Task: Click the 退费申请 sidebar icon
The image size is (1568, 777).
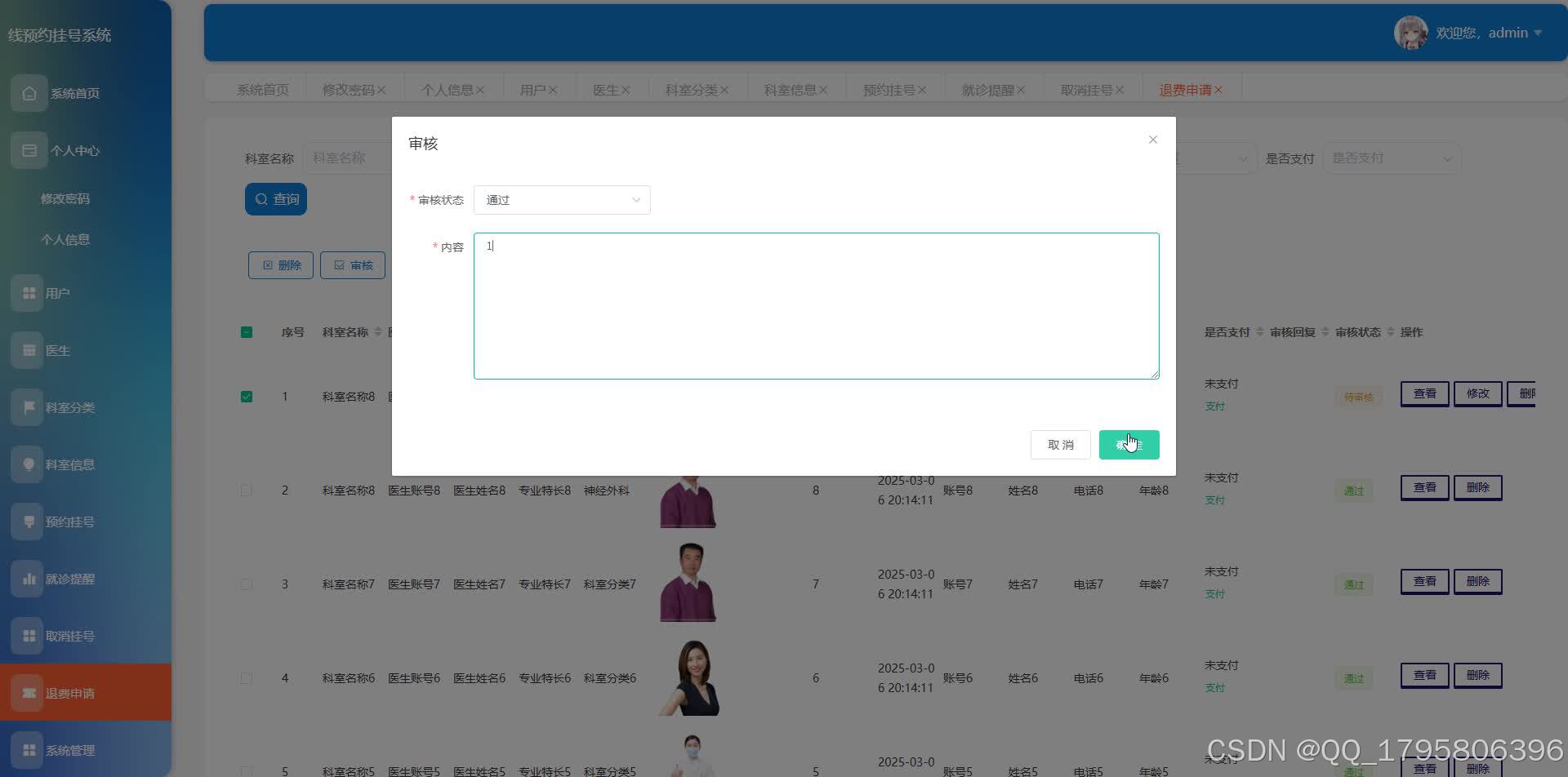Action: 29,693
